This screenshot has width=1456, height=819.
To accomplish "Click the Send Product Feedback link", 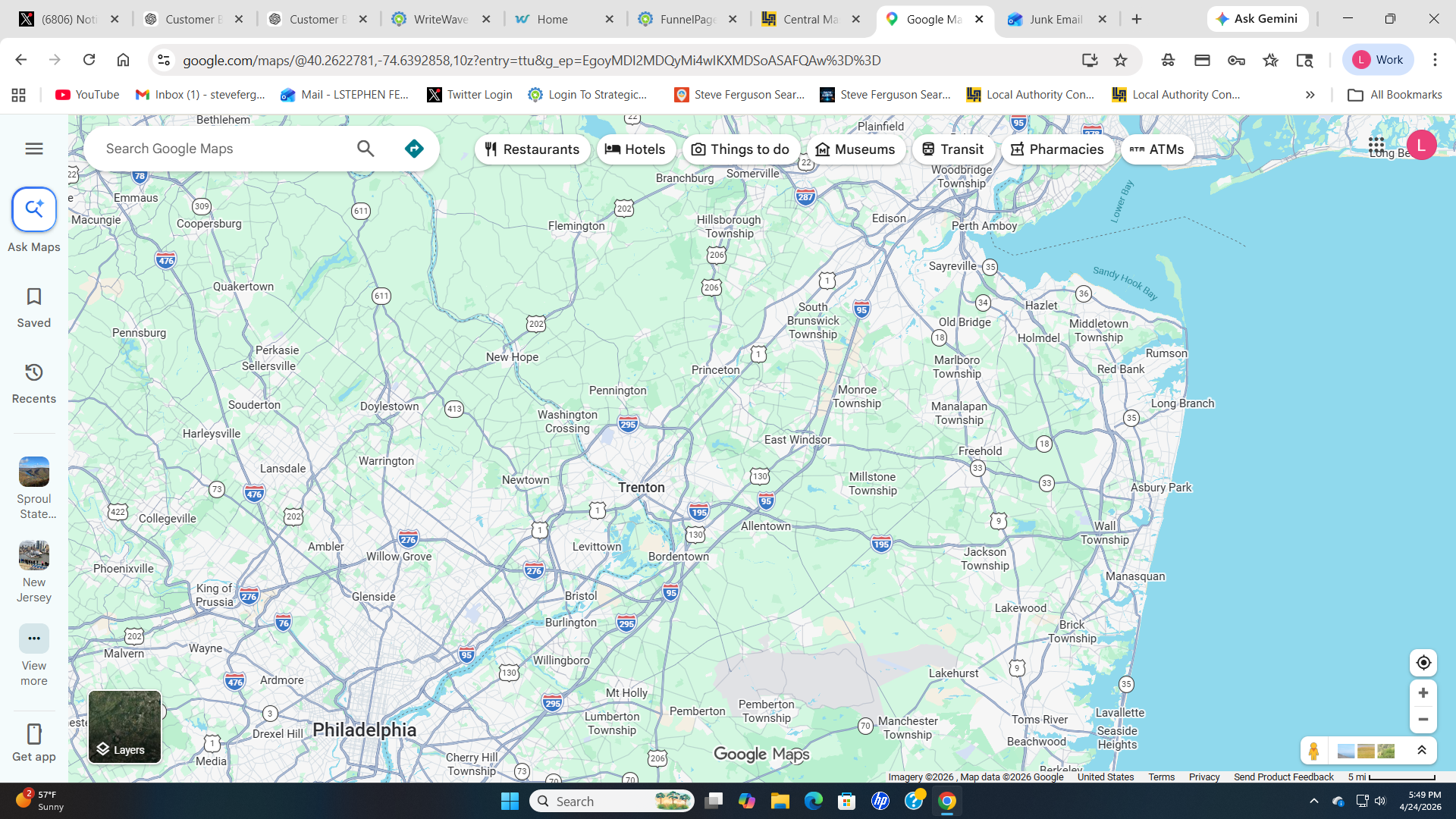I will [1283, 777].
